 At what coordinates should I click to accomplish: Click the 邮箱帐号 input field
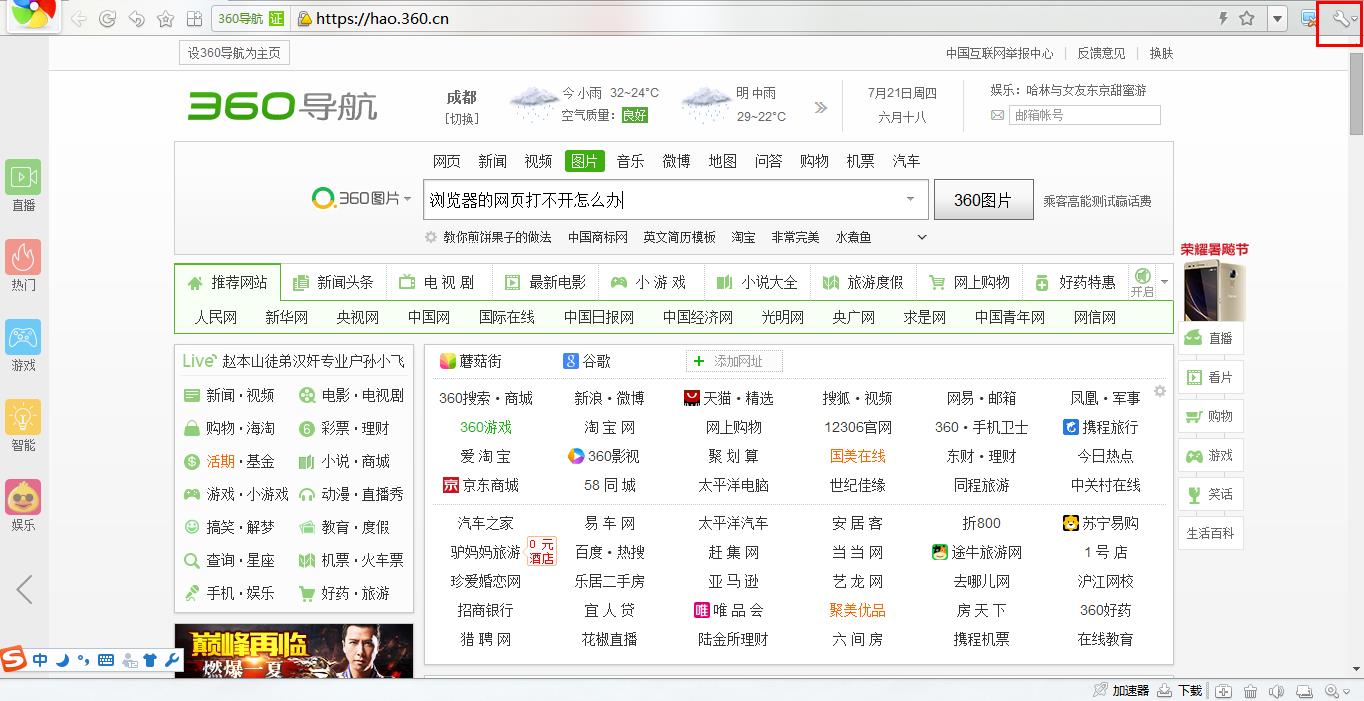click(x=1084, y=115)
